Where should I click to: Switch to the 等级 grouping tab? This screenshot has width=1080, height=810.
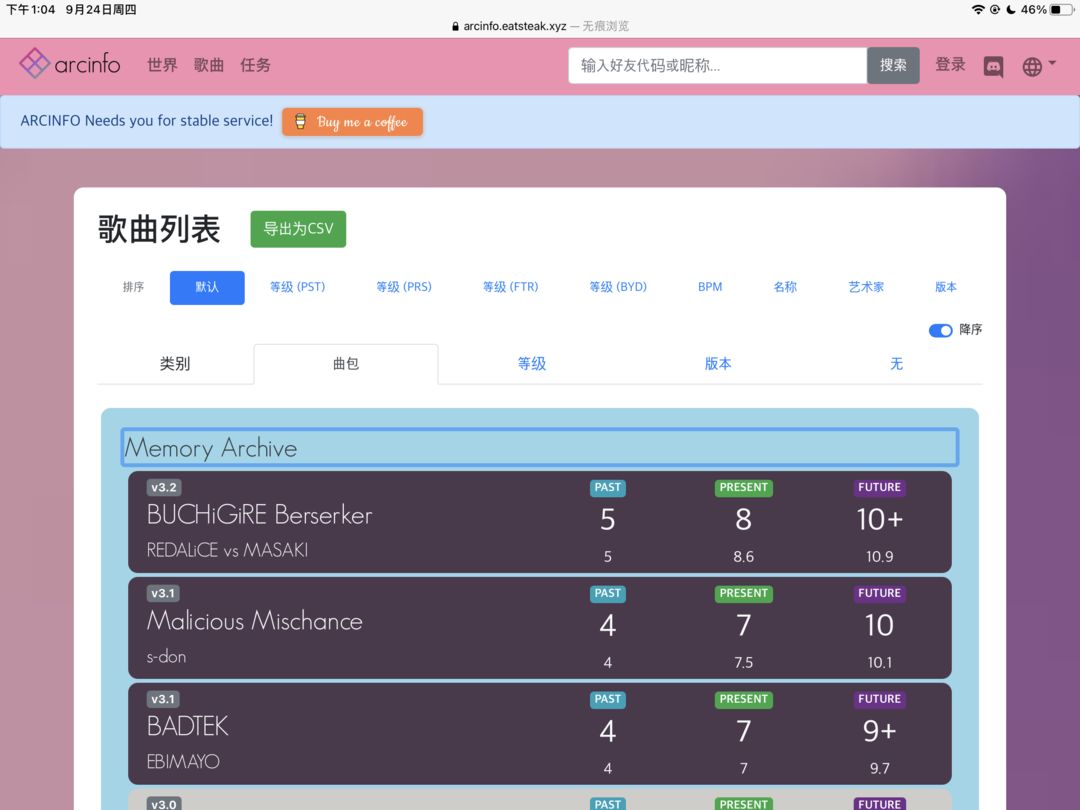point(532,364)
